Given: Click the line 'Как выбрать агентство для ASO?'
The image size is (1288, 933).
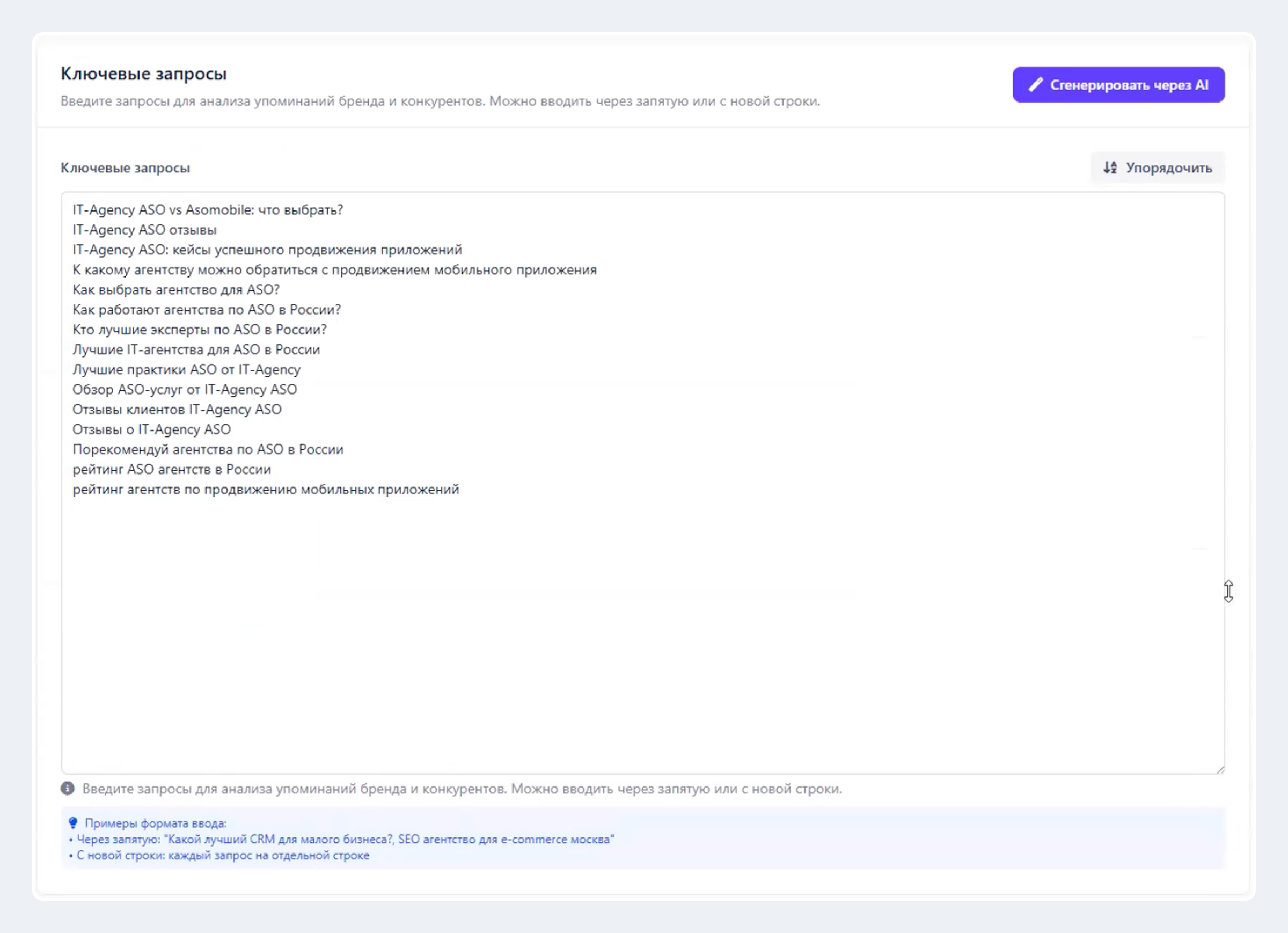Looking at the screenshot, I should tap(176, 290).
